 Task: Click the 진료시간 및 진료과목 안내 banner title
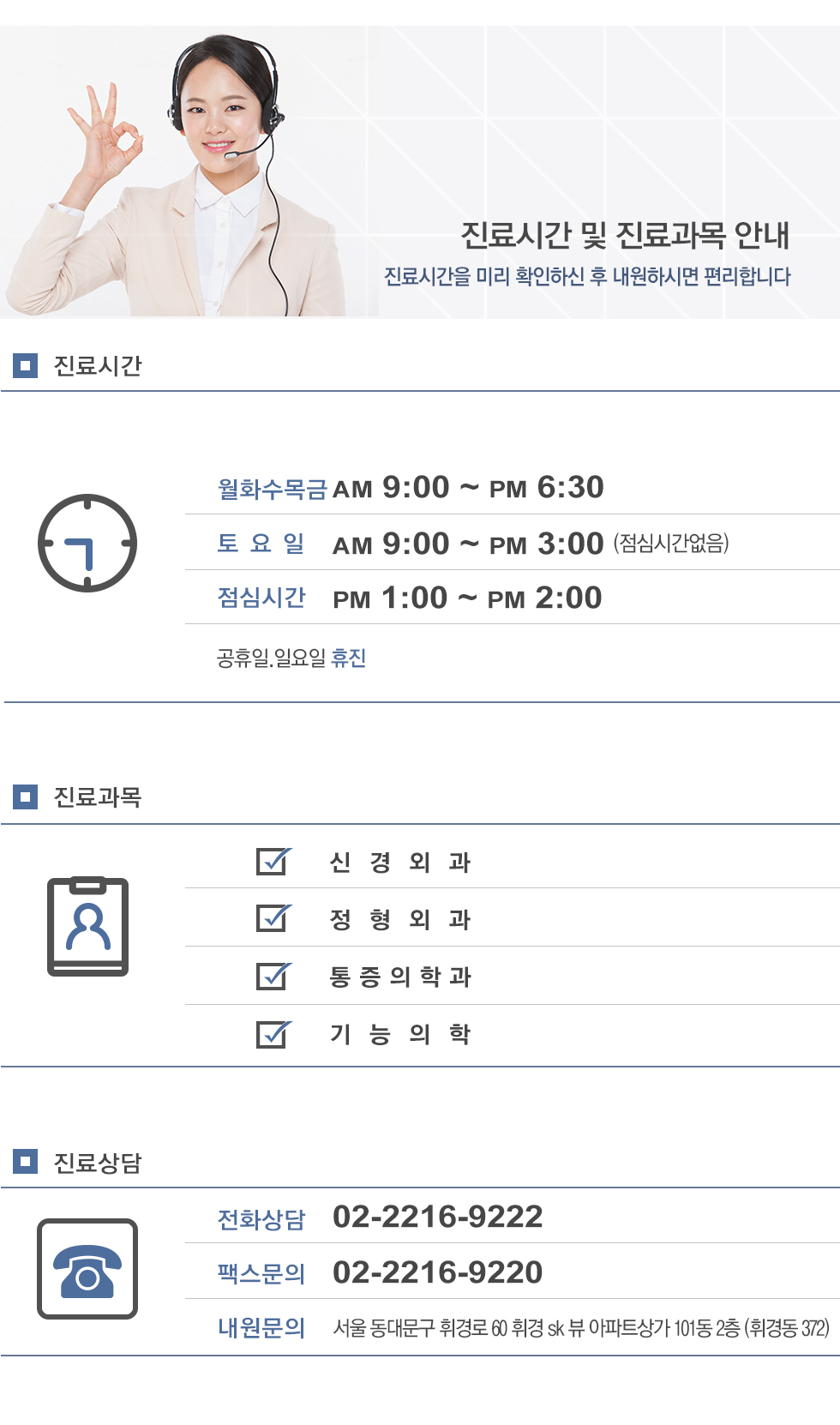tap(625, 235)
